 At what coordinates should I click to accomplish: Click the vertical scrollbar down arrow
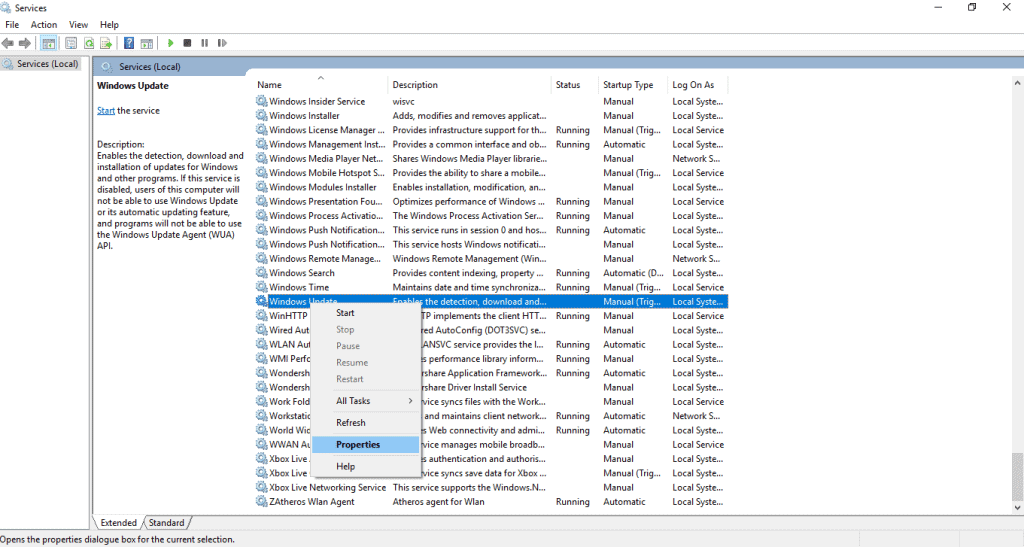1017,507
